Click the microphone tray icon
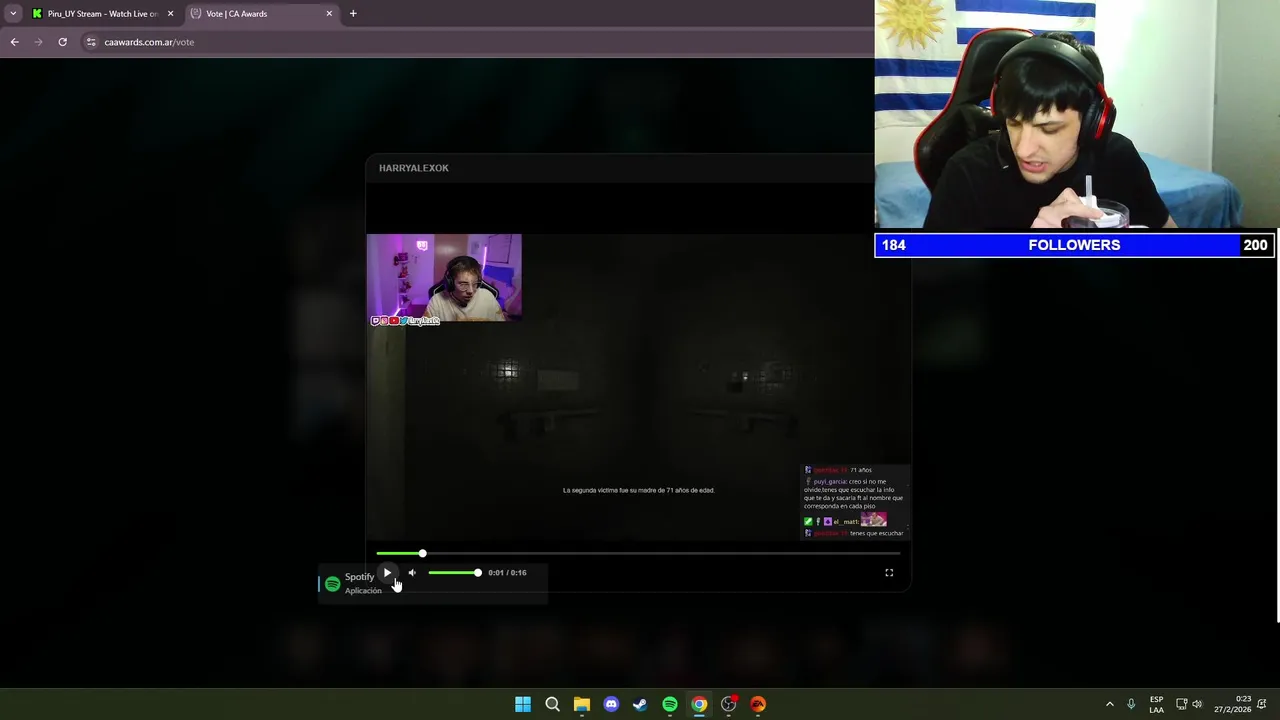This screenshot has width=1280, height=720. tap(1131, 704)
